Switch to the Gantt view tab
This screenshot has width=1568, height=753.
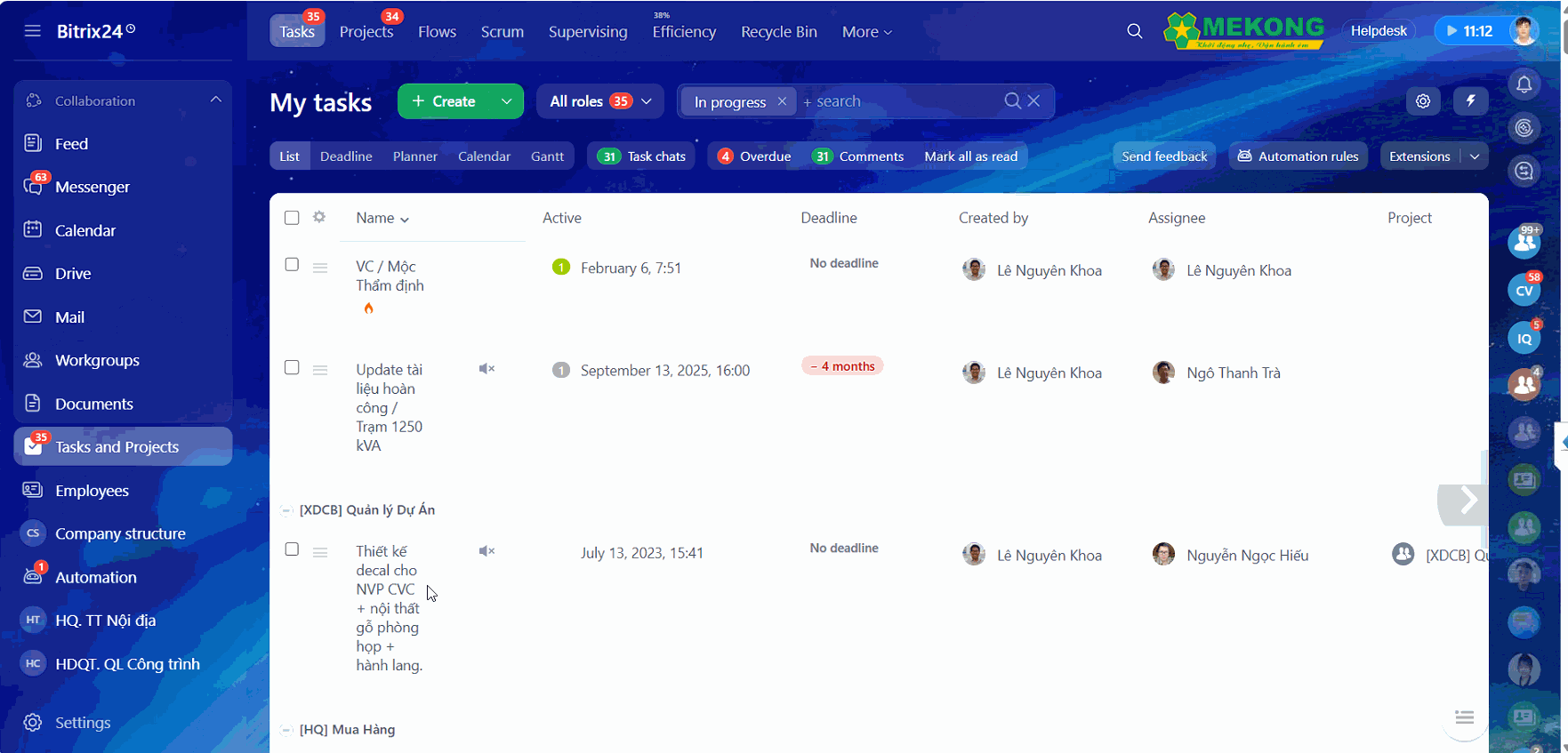547,156
